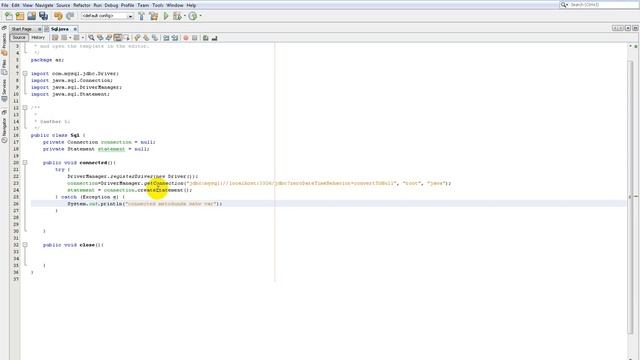The height and width of the screenshot is (360, 640).
Task: Toggle bookmark on current line
Action: (x=155, y=38)
